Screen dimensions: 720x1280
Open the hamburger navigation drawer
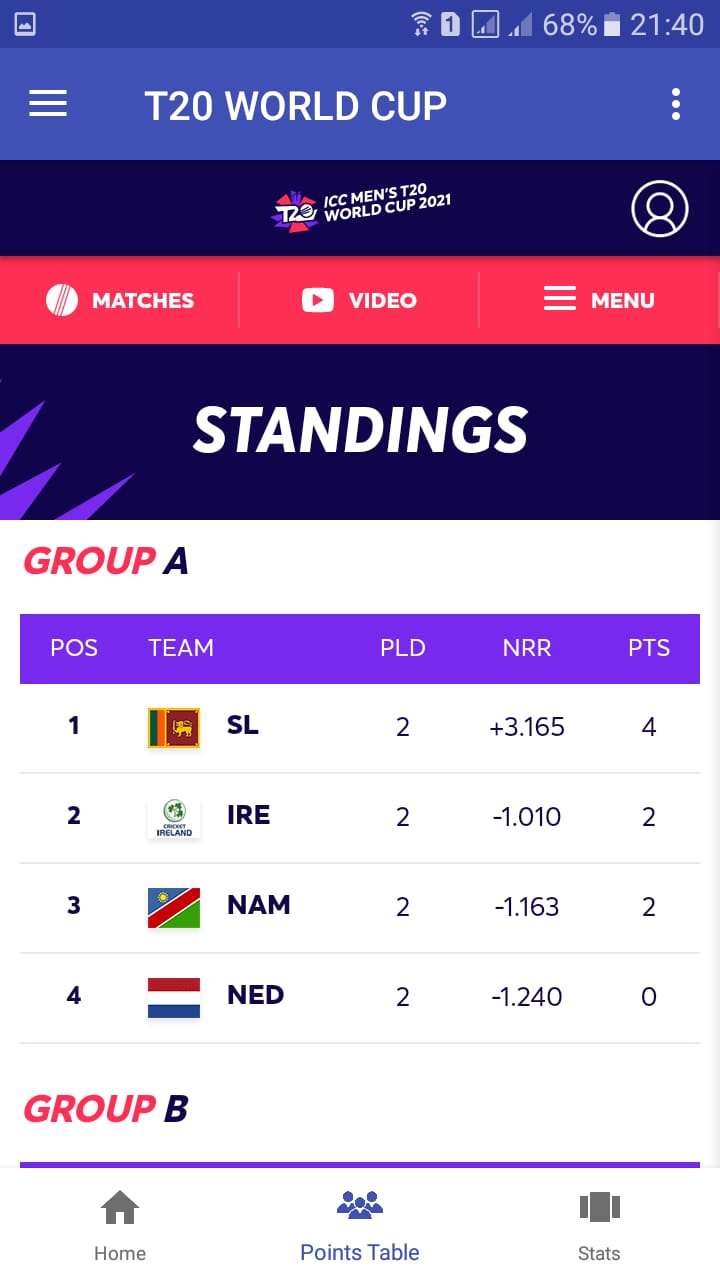(48, 104)
